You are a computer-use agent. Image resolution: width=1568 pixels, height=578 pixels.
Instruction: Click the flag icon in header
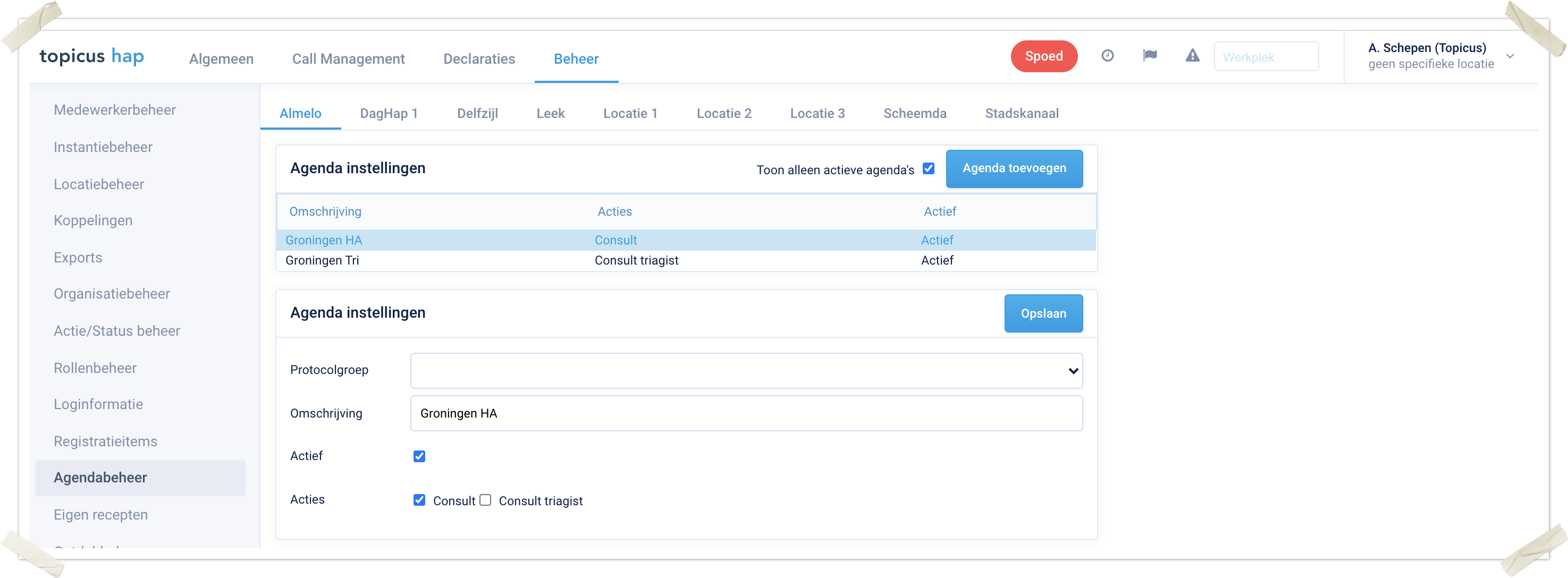1149,56
